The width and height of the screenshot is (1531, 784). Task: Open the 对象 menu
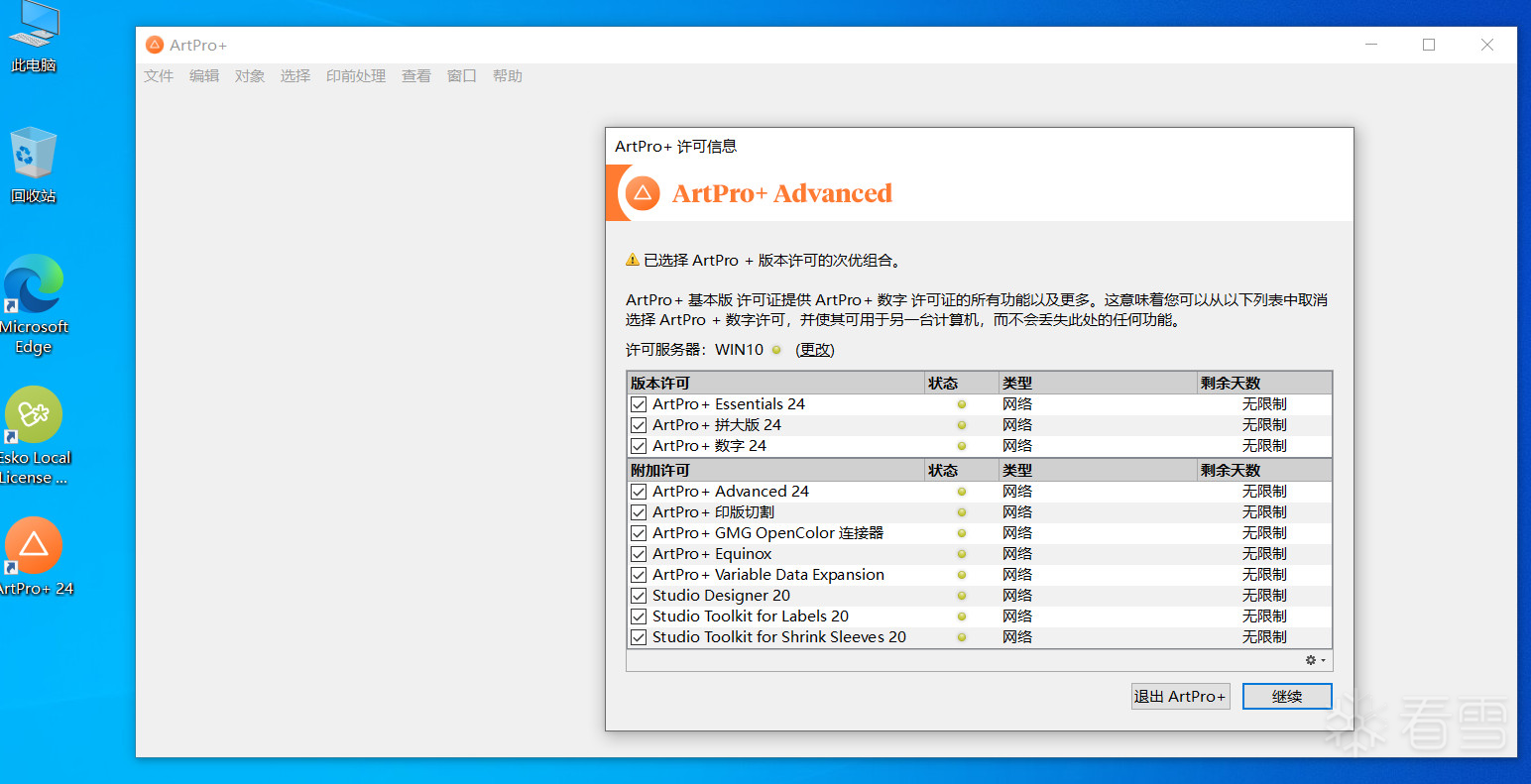point(250,76)
